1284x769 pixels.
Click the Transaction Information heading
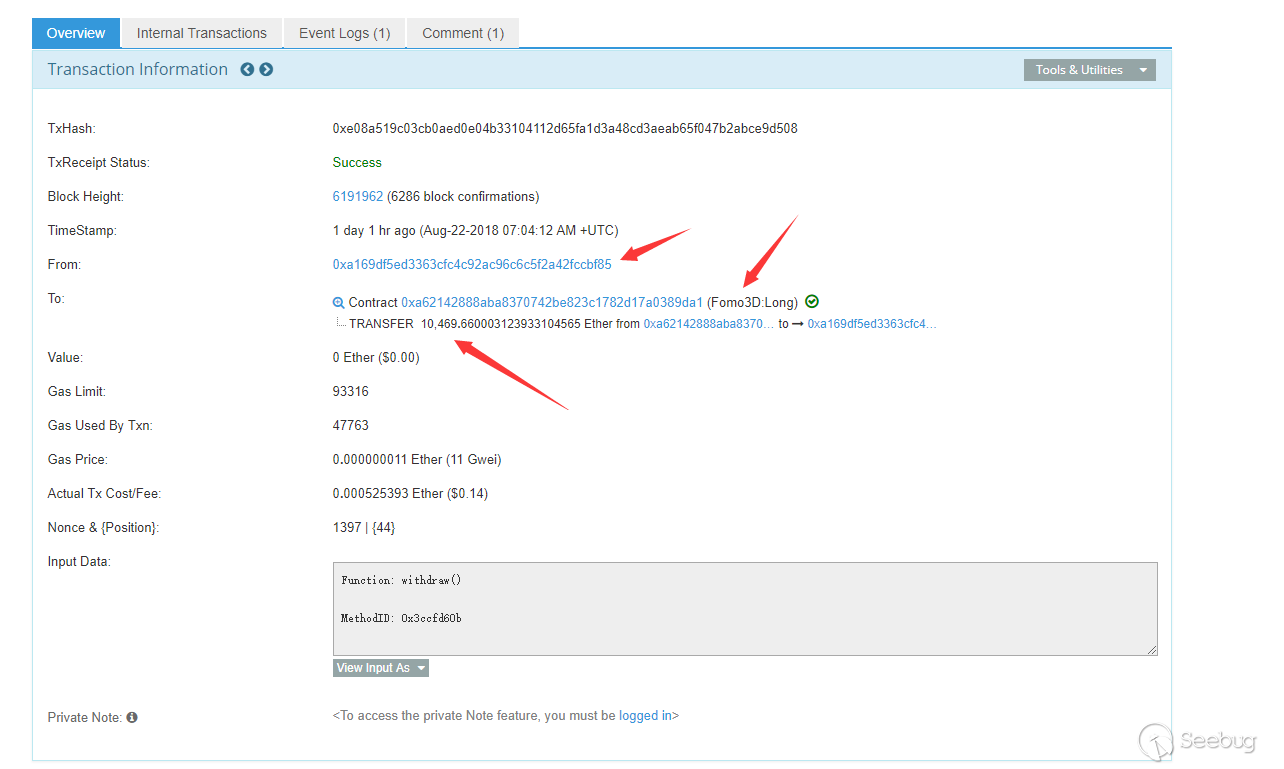(x=138, y=69)
